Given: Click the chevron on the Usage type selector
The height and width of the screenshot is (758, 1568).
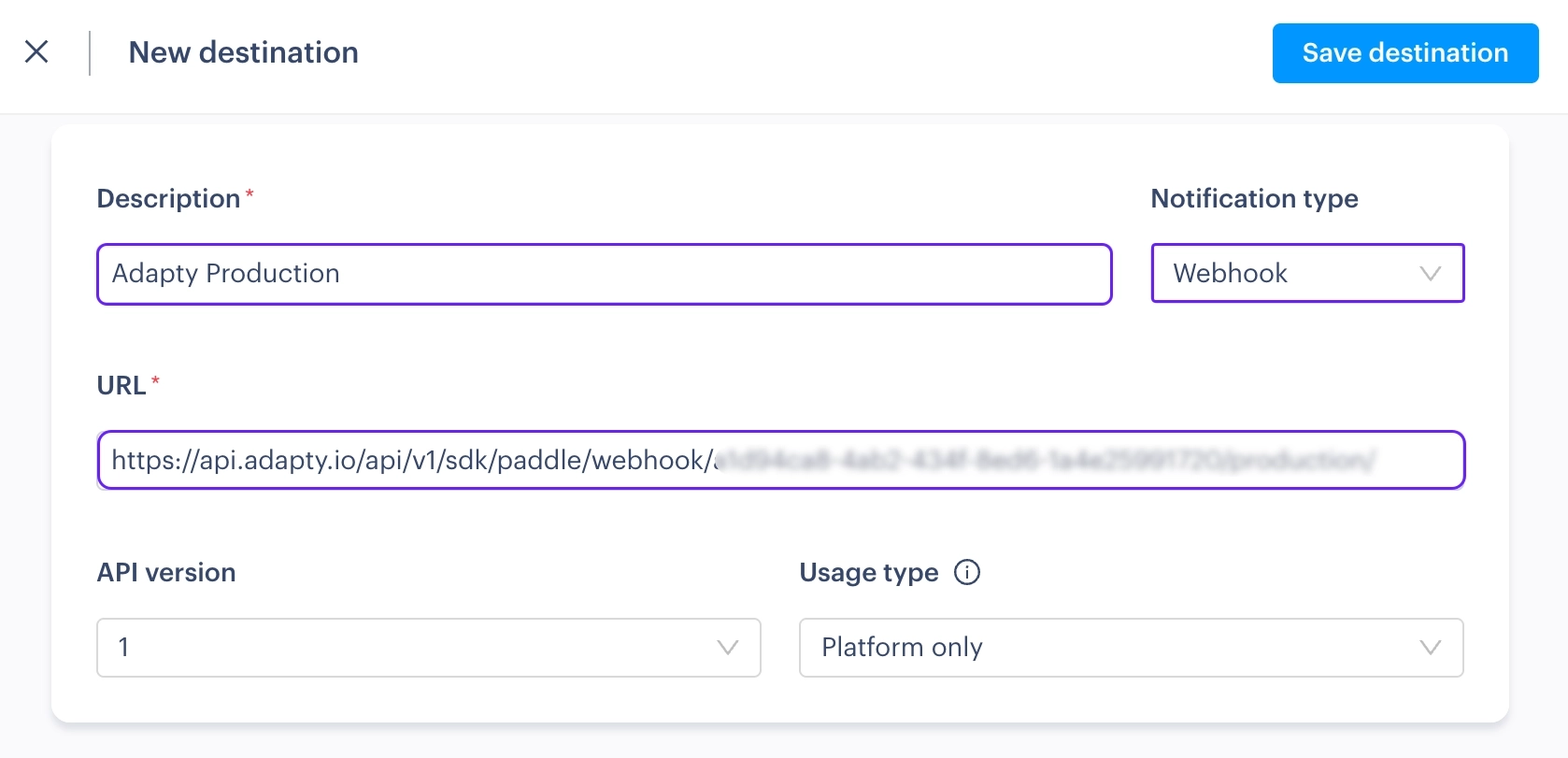Looking at the screenshot, I should 1430,647.
